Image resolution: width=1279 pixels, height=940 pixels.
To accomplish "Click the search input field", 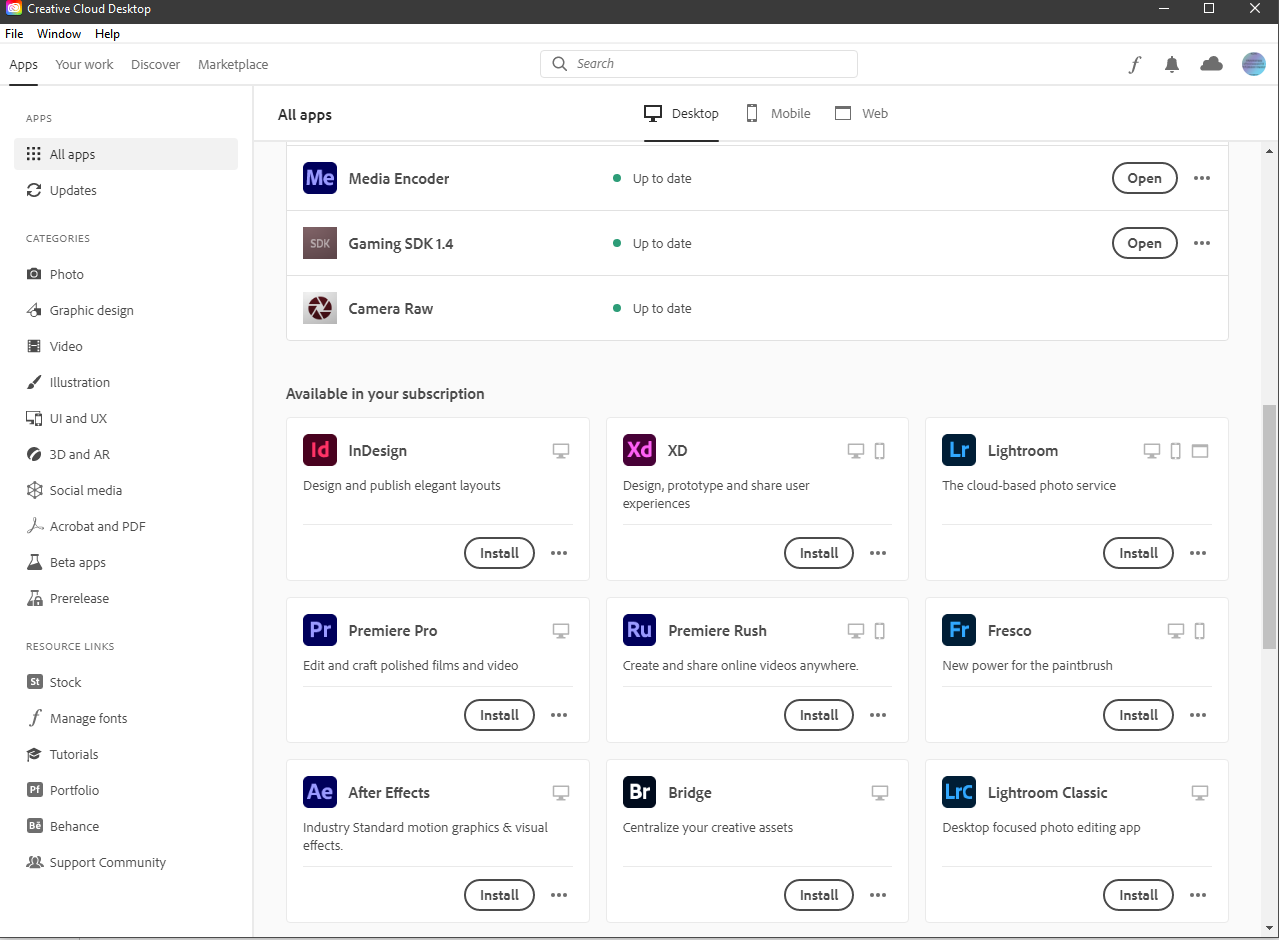I will coord(698,63).
